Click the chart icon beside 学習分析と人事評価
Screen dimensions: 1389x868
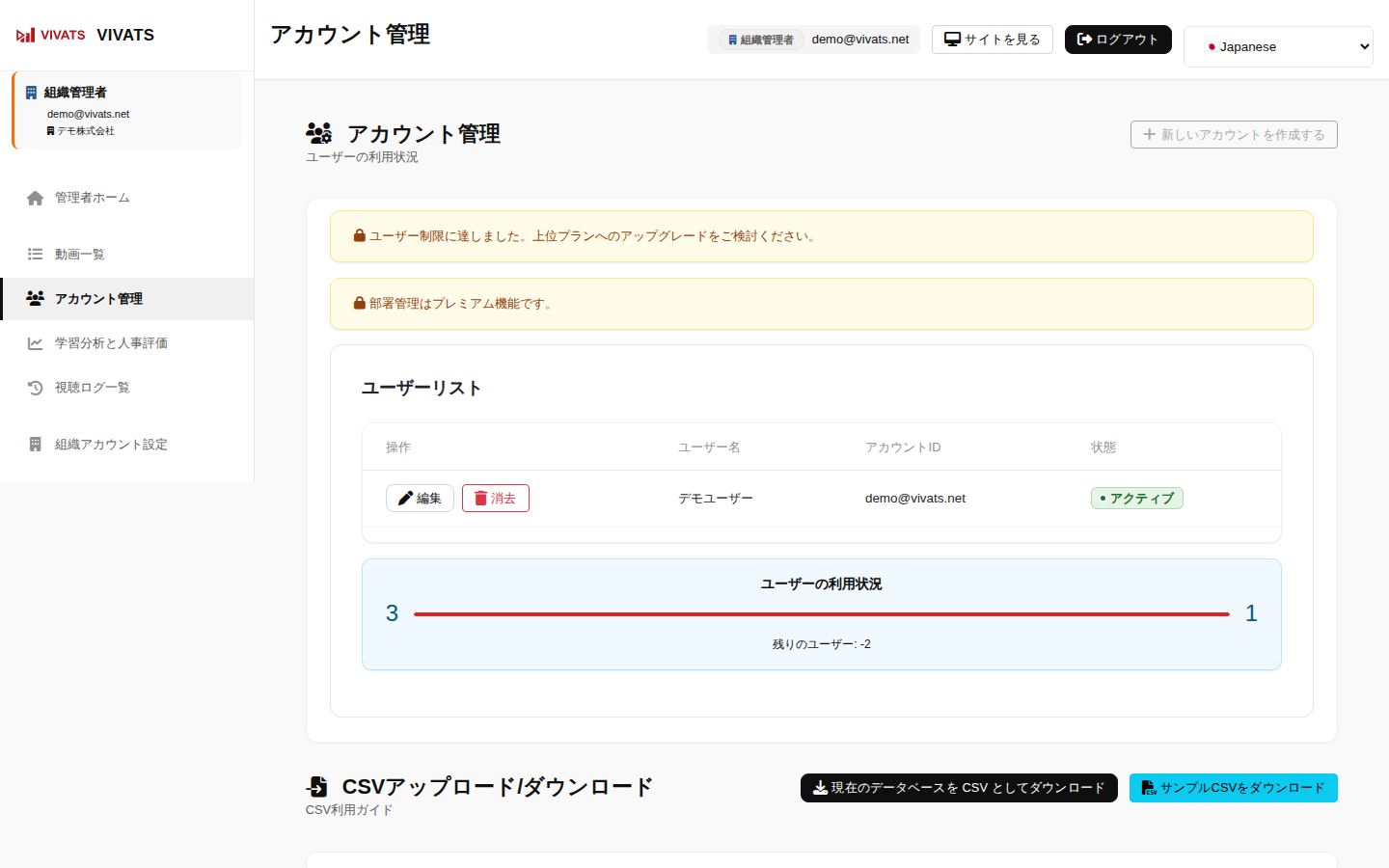36,343
